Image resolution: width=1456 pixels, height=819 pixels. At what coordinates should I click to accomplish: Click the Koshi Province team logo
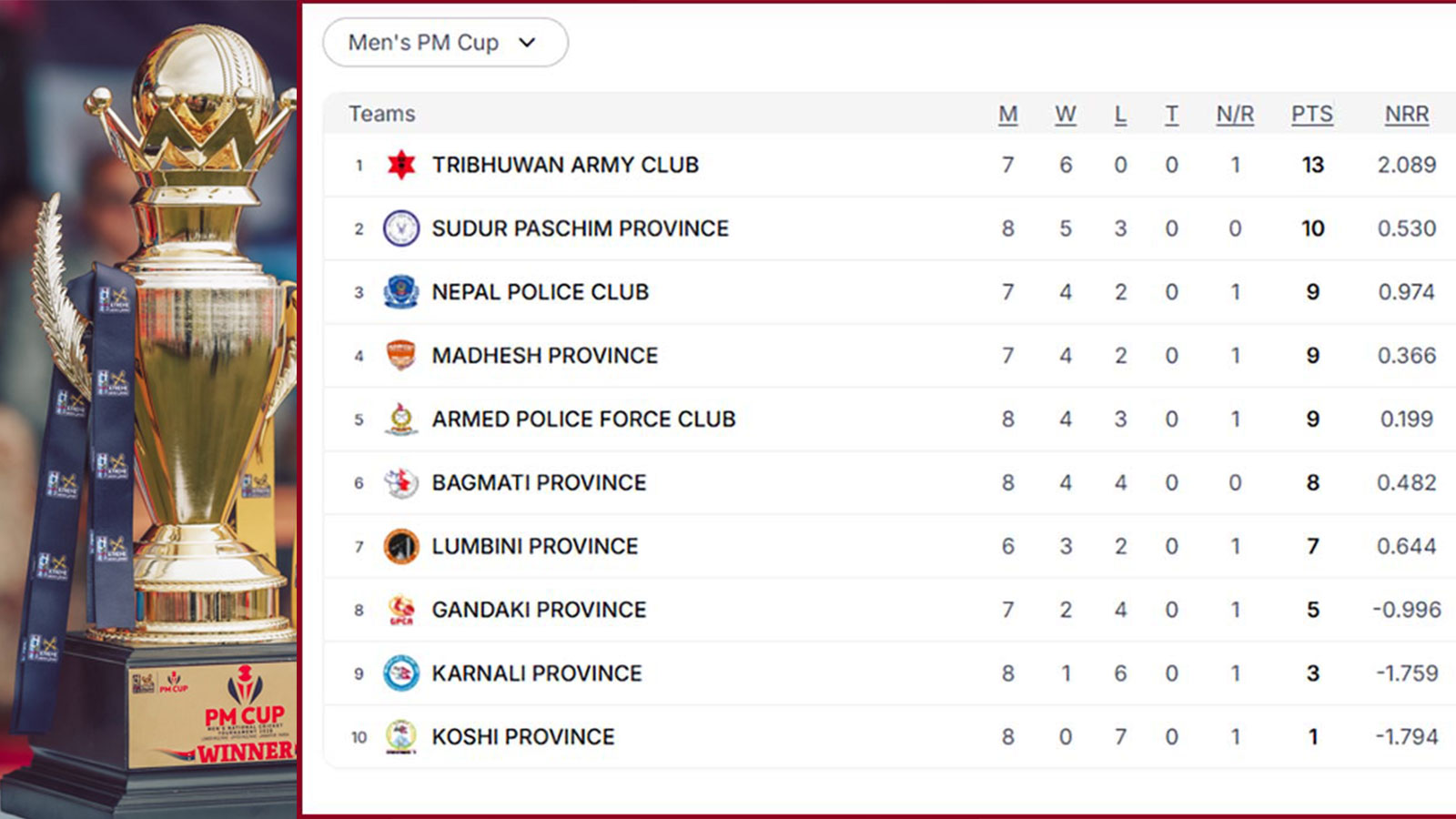pyautogui.click(x=401, y=737)
